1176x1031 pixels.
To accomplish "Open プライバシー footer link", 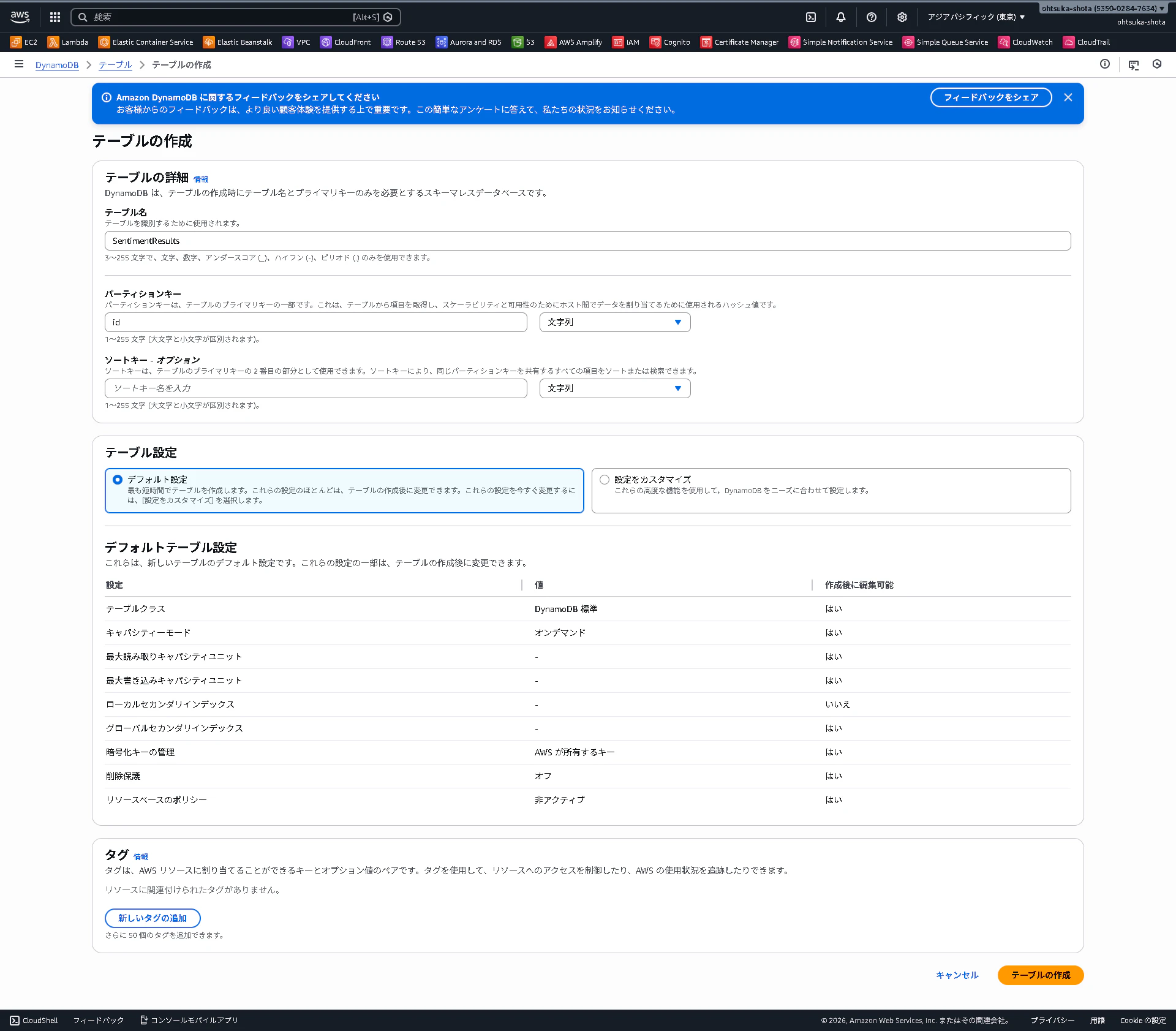I will click(1052, 1021).
